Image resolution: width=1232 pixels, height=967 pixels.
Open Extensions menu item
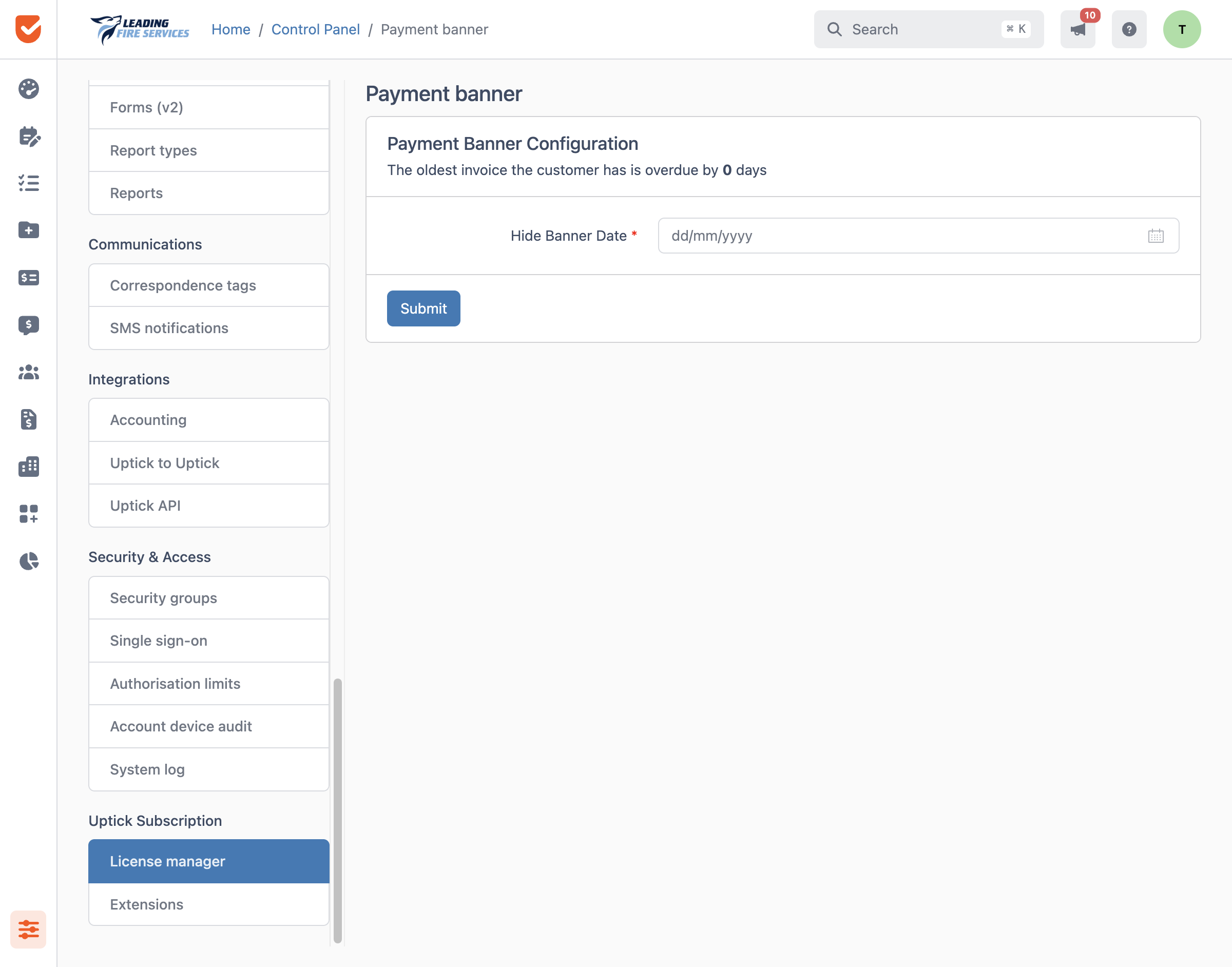(x=209, y=904)
